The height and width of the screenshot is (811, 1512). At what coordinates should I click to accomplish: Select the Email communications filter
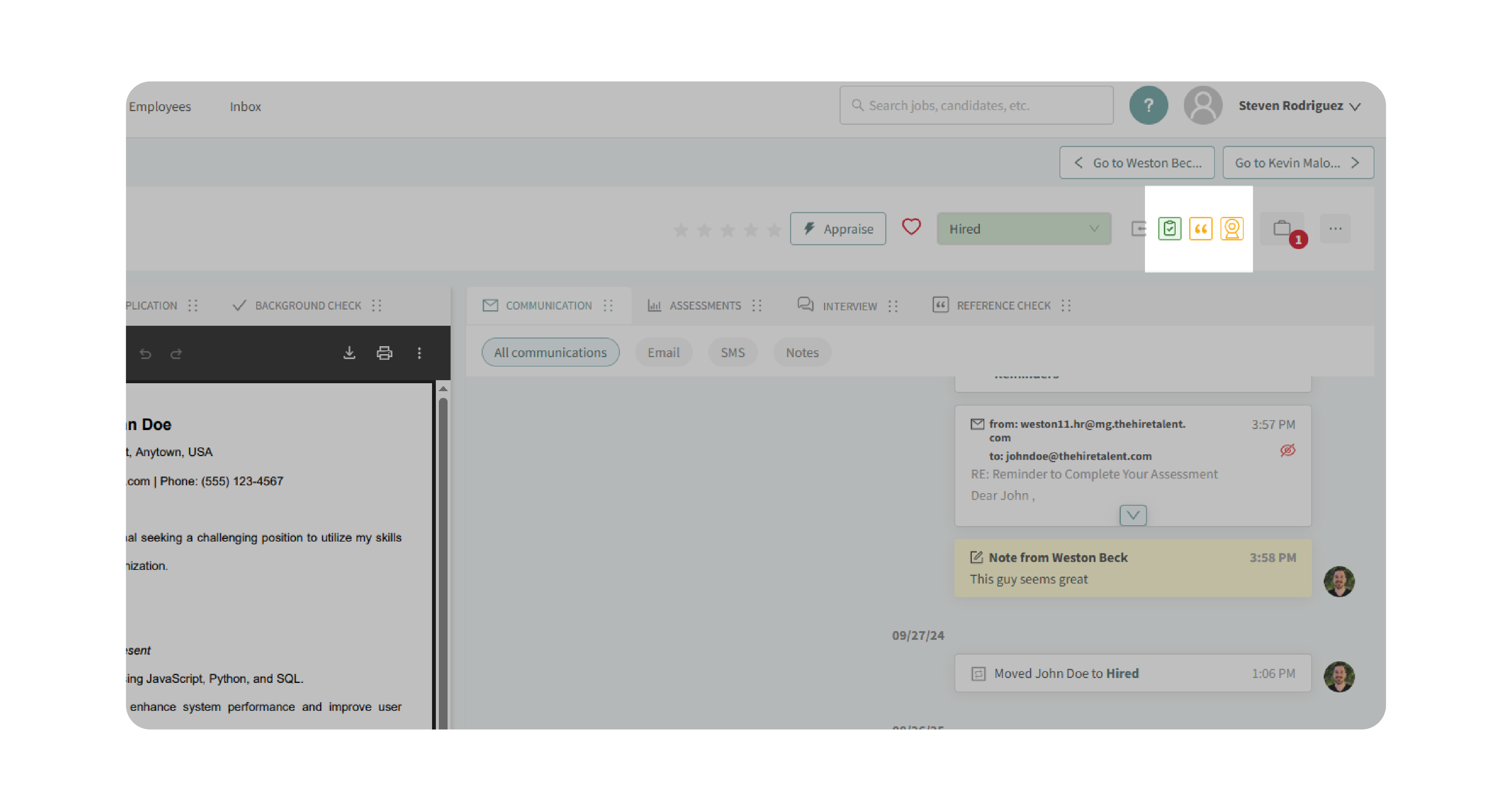point(663,353)
